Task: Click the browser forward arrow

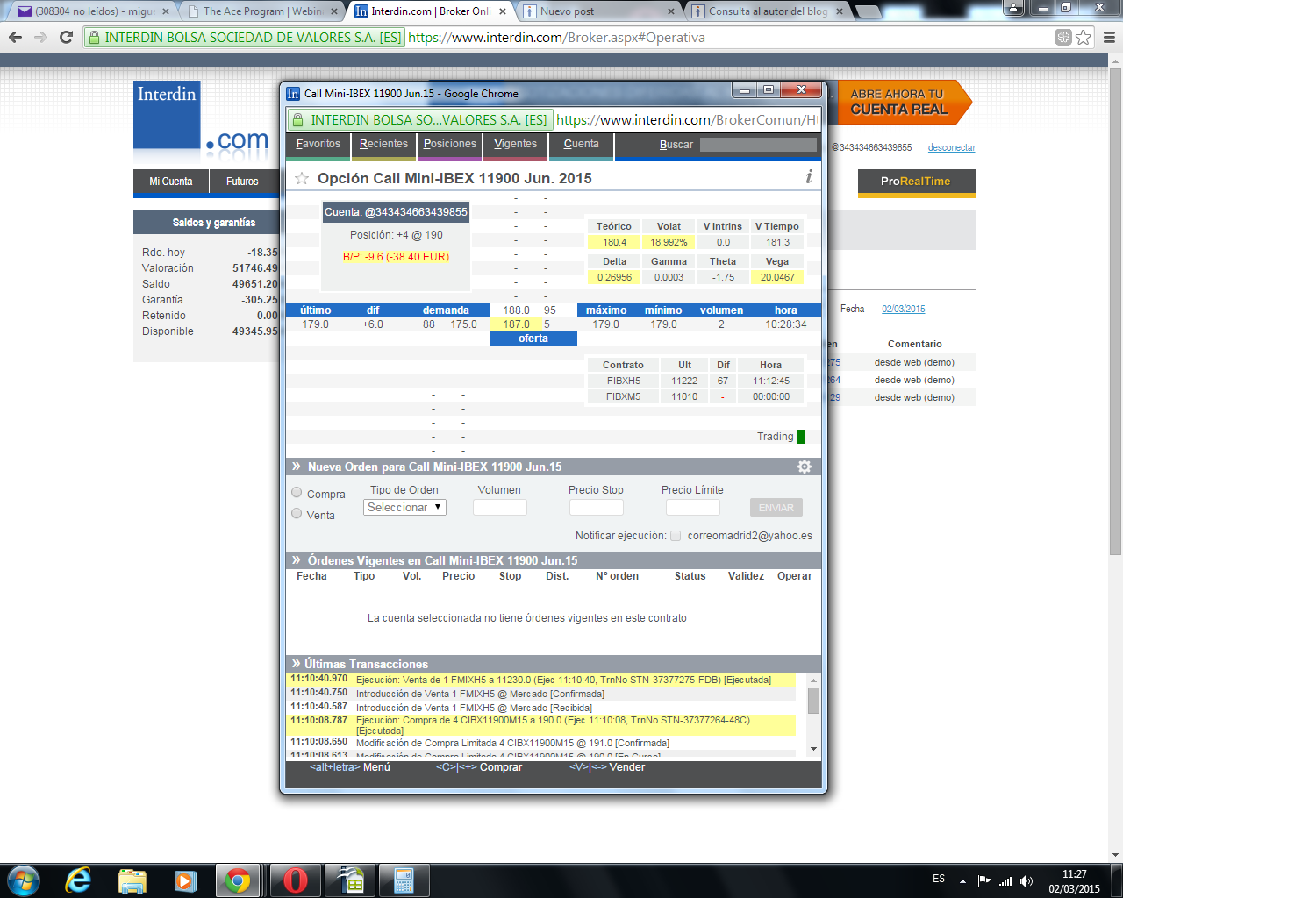Action: click(40, 37)
